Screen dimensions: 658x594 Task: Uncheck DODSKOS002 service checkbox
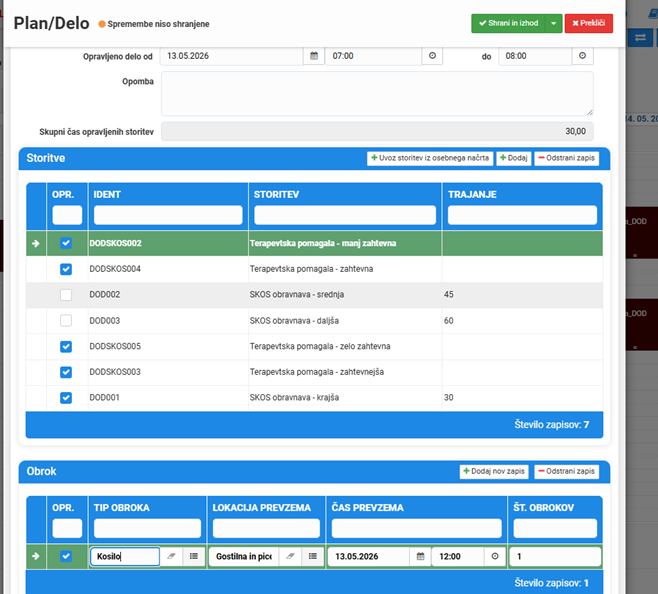point(66,243)
